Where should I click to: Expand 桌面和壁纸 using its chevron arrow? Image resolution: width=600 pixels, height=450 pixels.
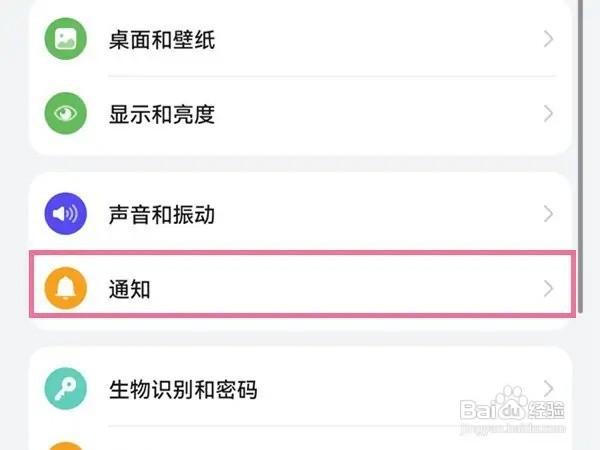(548, 40)
